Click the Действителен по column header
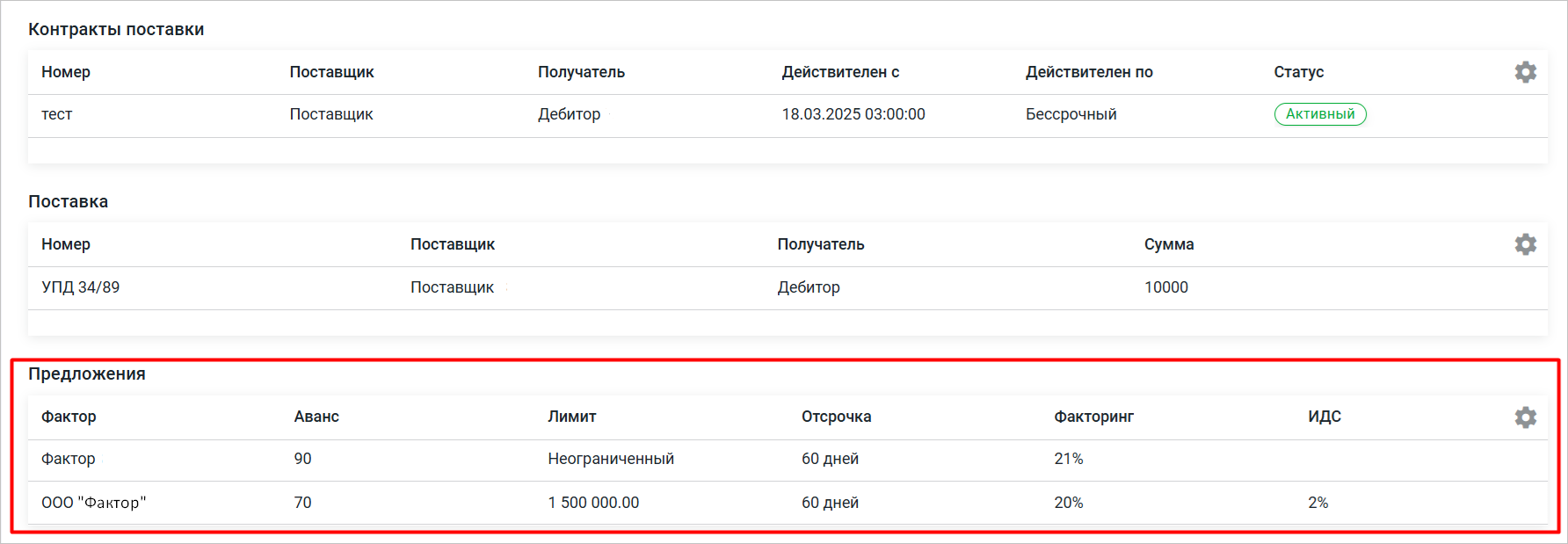Viewport: 1568px width, 544px height. click(1088, 72)
